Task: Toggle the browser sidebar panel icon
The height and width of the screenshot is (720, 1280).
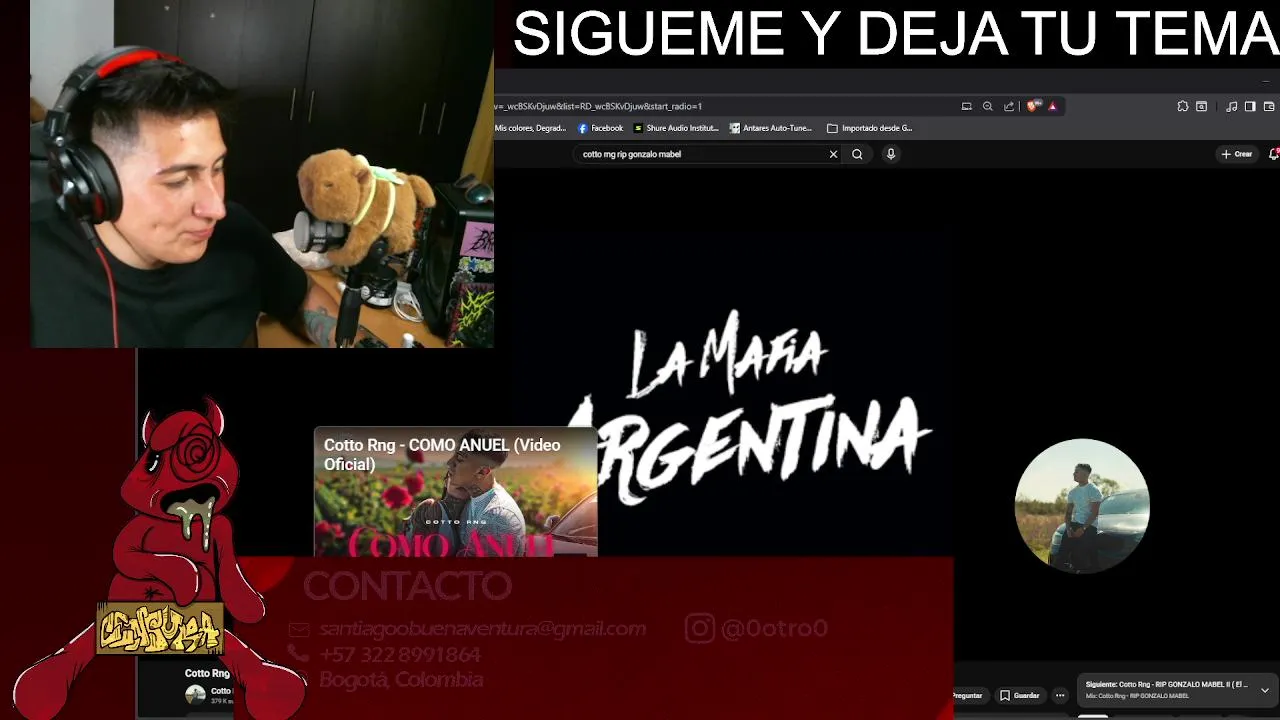Action: [x=1250, y=106]
